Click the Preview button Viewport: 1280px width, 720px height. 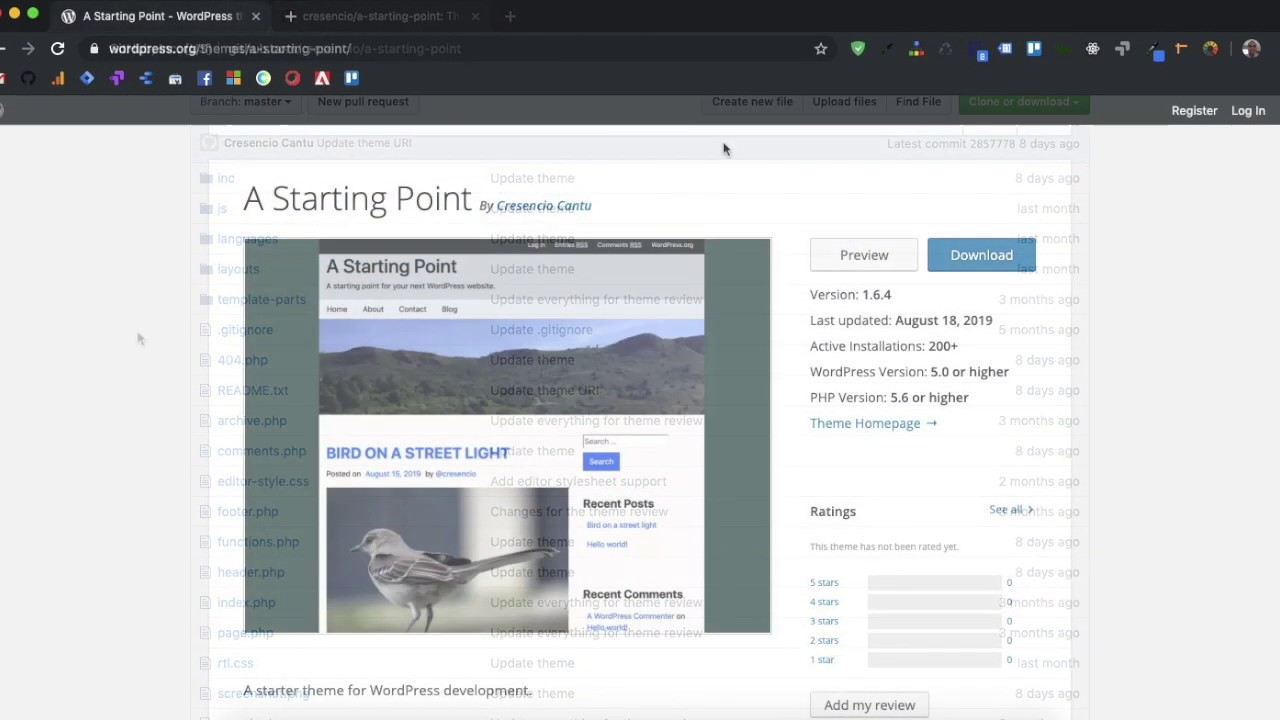click(x=864, y=255)
